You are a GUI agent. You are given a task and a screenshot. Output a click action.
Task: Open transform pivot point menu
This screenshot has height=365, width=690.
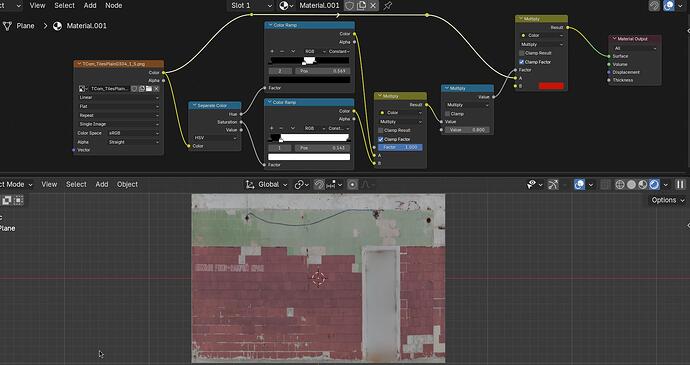click(302, 184)
